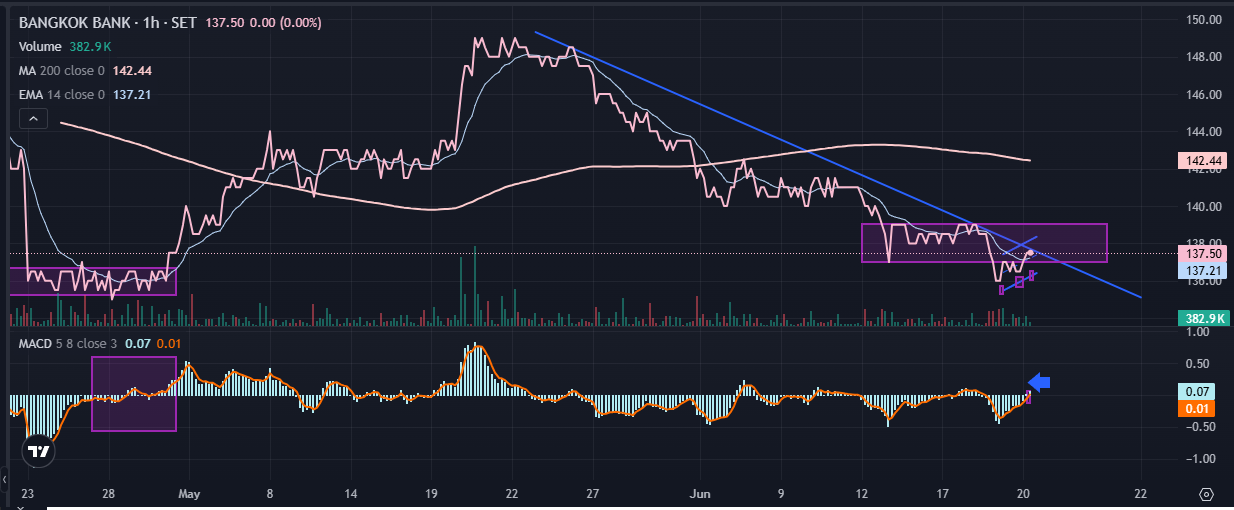Screen dimensions: 1234x510
Task: Click the 140.00 price scale value
Action: (x=1203, y=207)
